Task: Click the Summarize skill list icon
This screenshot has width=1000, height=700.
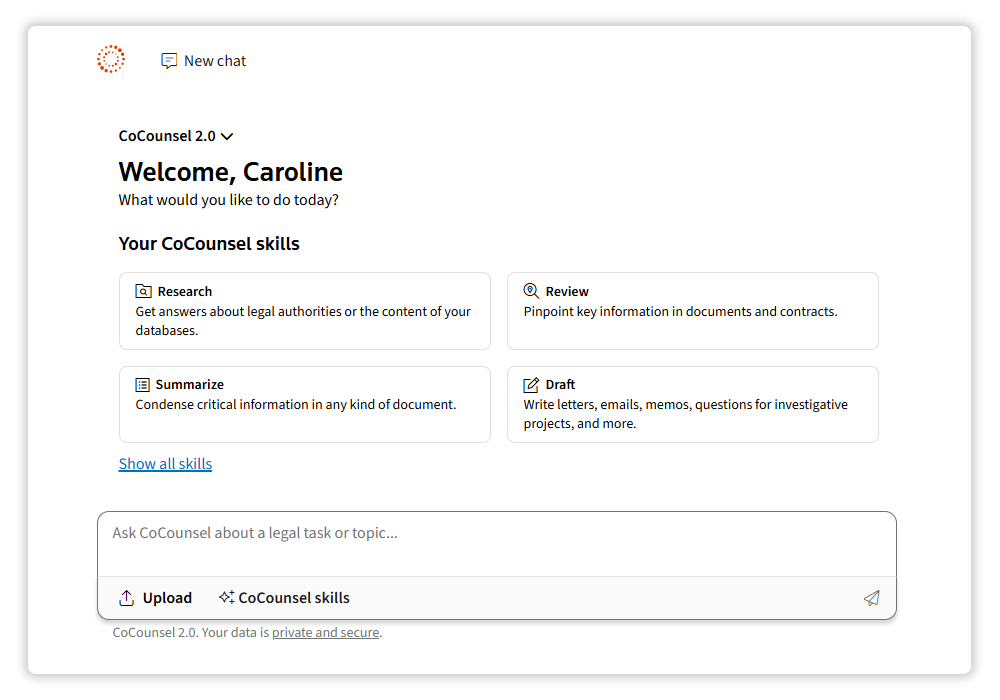Action: point(143,385)
